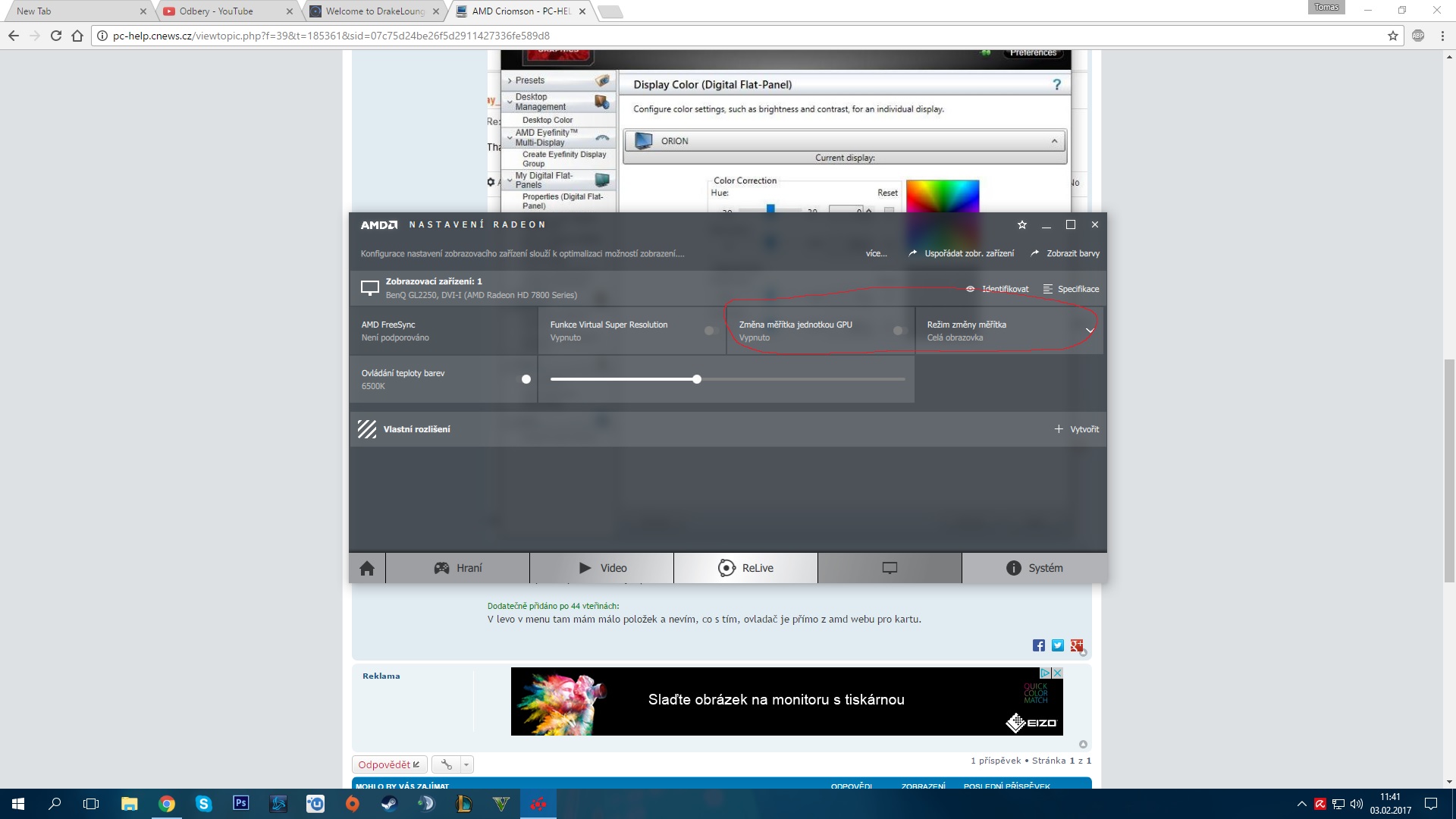The image size is (1456, 819).
Task: Open the Avira tray icon
Action: point(1320,804)
